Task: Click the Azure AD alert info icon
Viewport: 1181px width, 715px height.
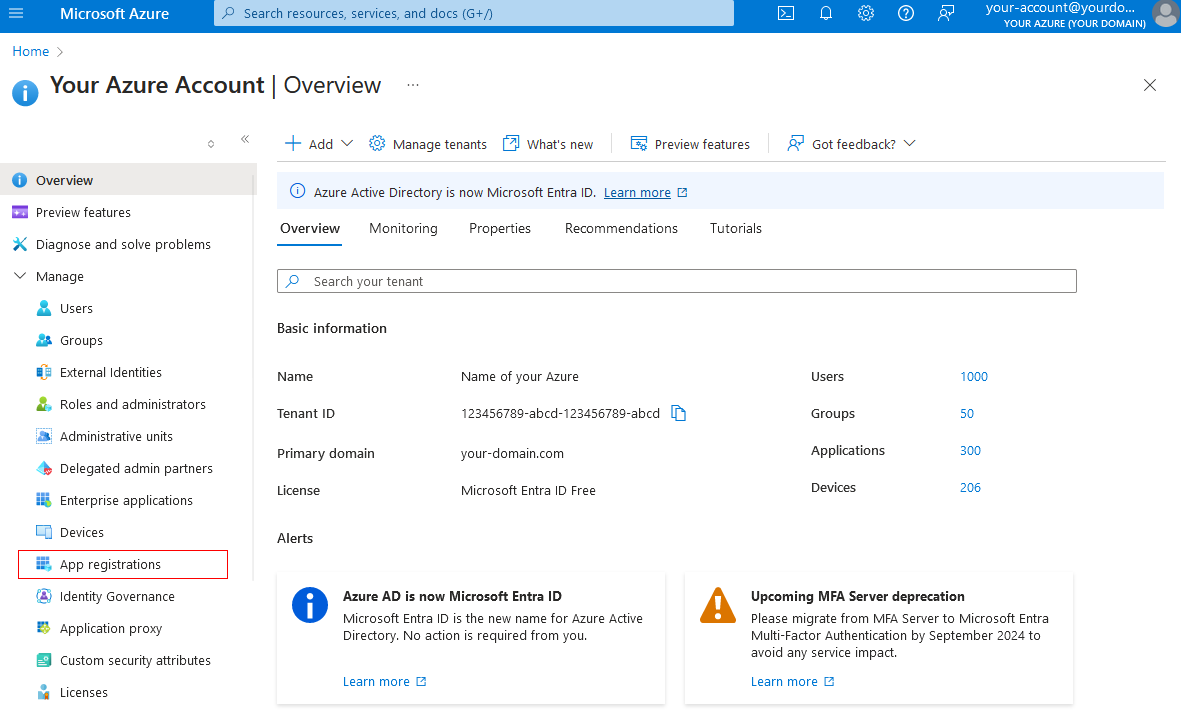Action: click(x=310, y=605)
